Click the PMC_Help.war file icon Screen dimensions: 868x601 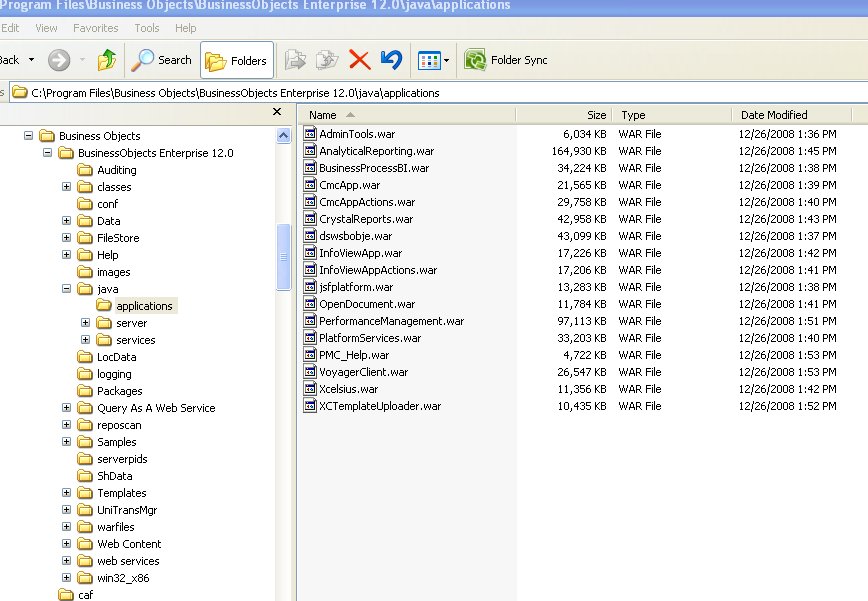click(x=310, y=354)
